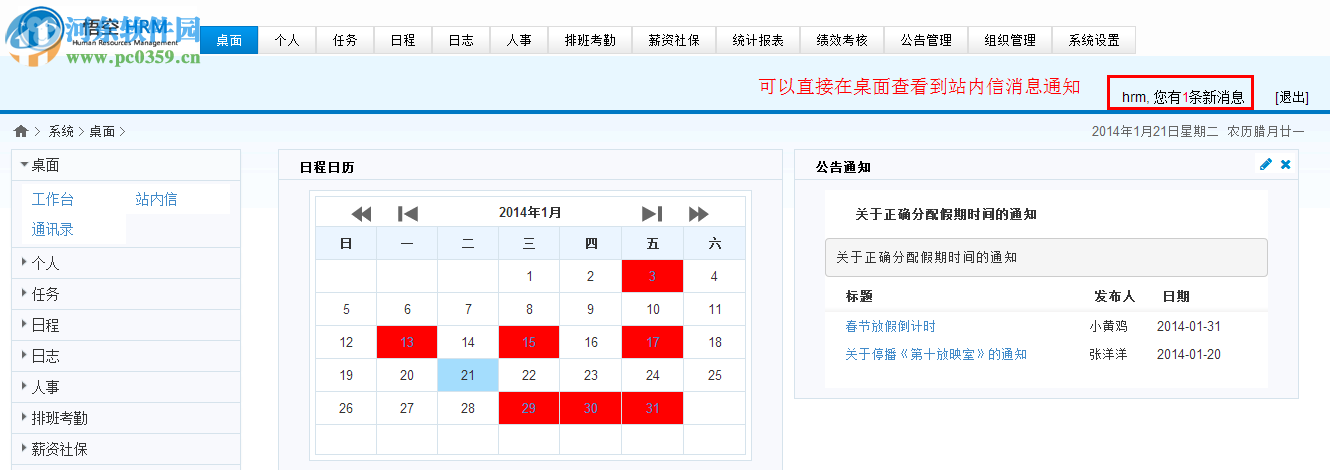
Task: Click publisher name 小黄鸡
Action: click(1108, 326)
